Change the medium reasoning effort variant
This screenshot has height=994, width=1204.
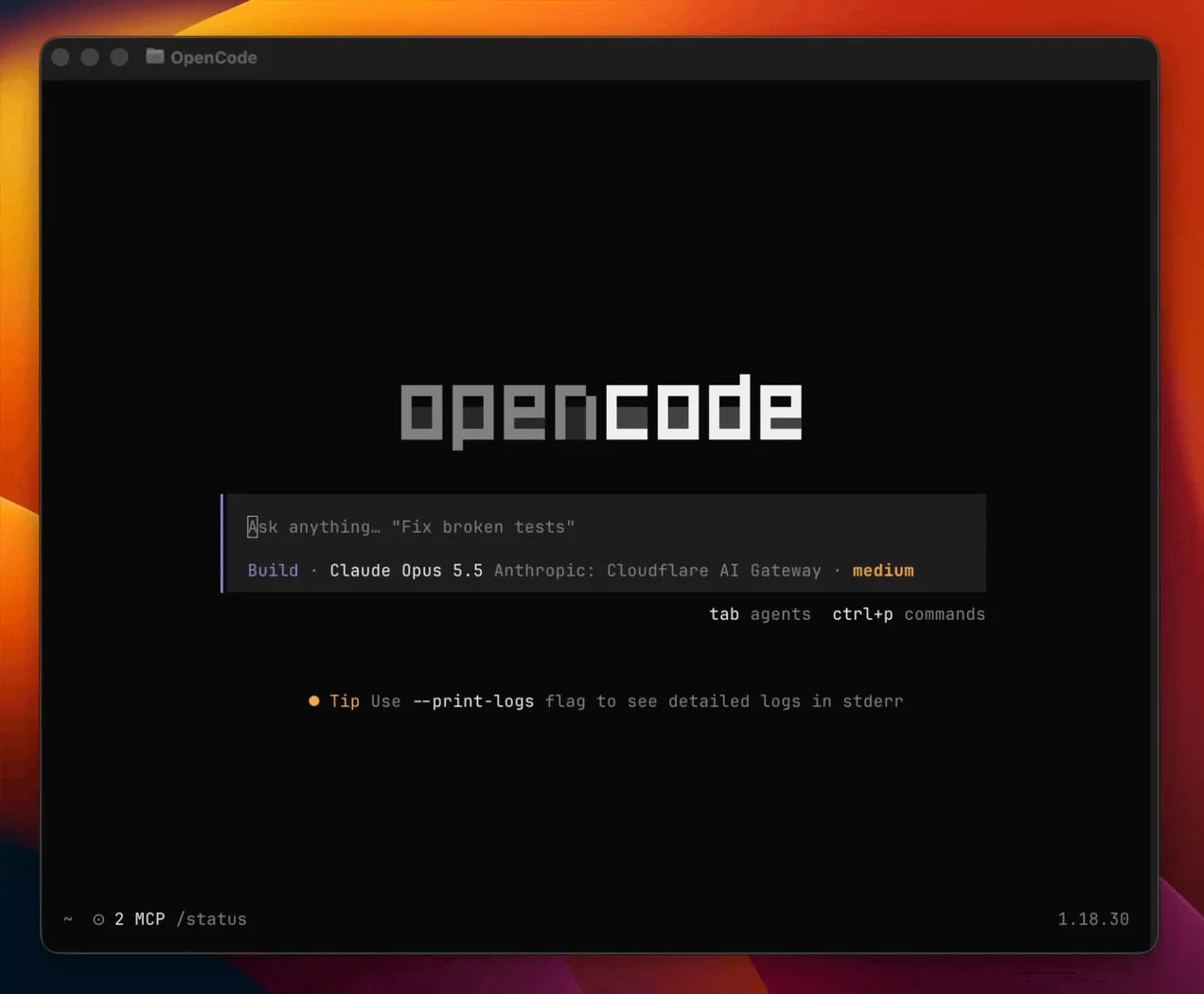point(883,571)
